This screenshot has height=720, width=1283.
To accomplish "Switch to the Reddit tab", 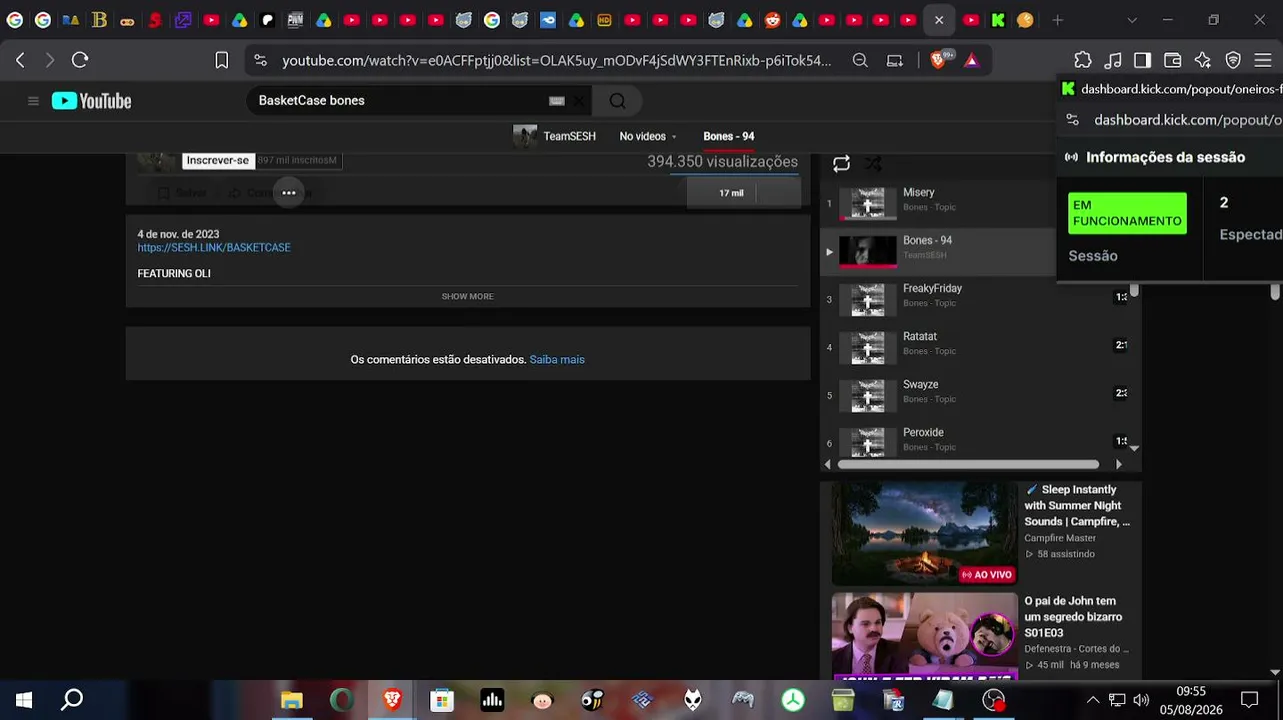I will (x=773, y=20).
